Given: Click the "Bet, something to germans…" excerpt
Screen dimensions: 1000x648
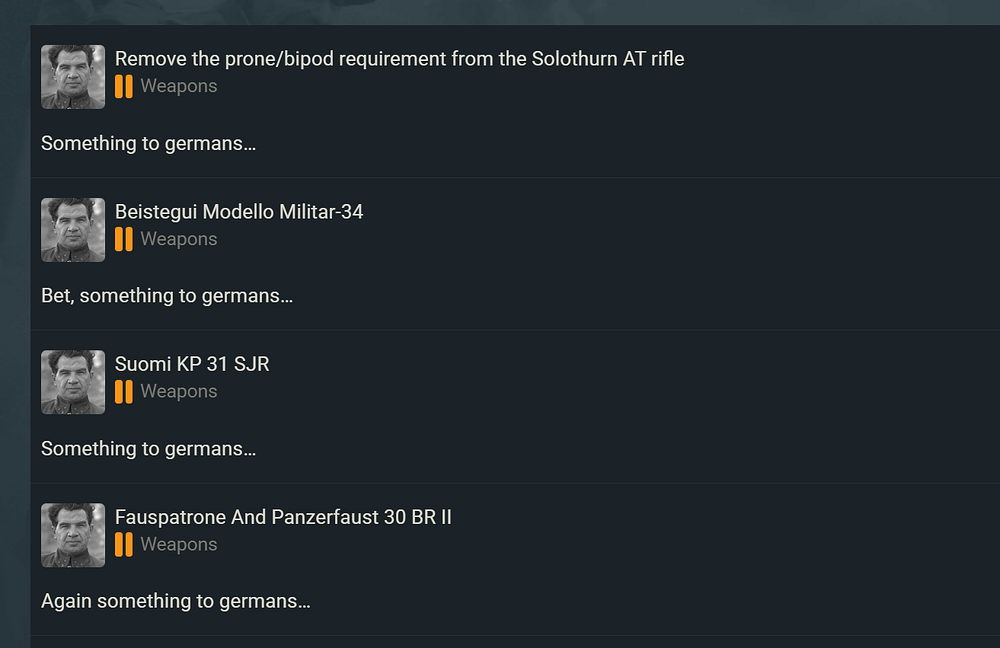Looking at the screenshot, I should pos(167,296).
